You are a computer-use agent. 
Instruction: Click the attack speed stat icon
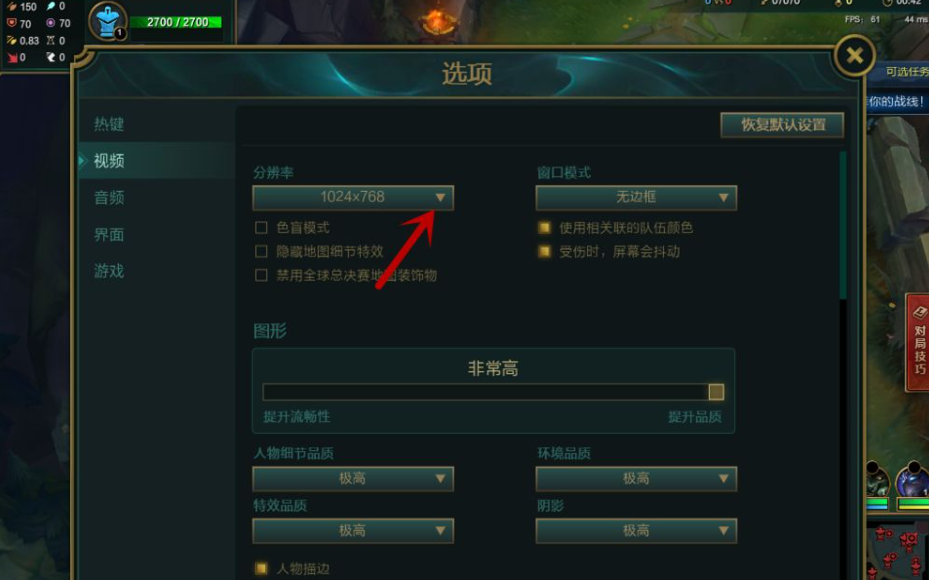coord(11,40)
